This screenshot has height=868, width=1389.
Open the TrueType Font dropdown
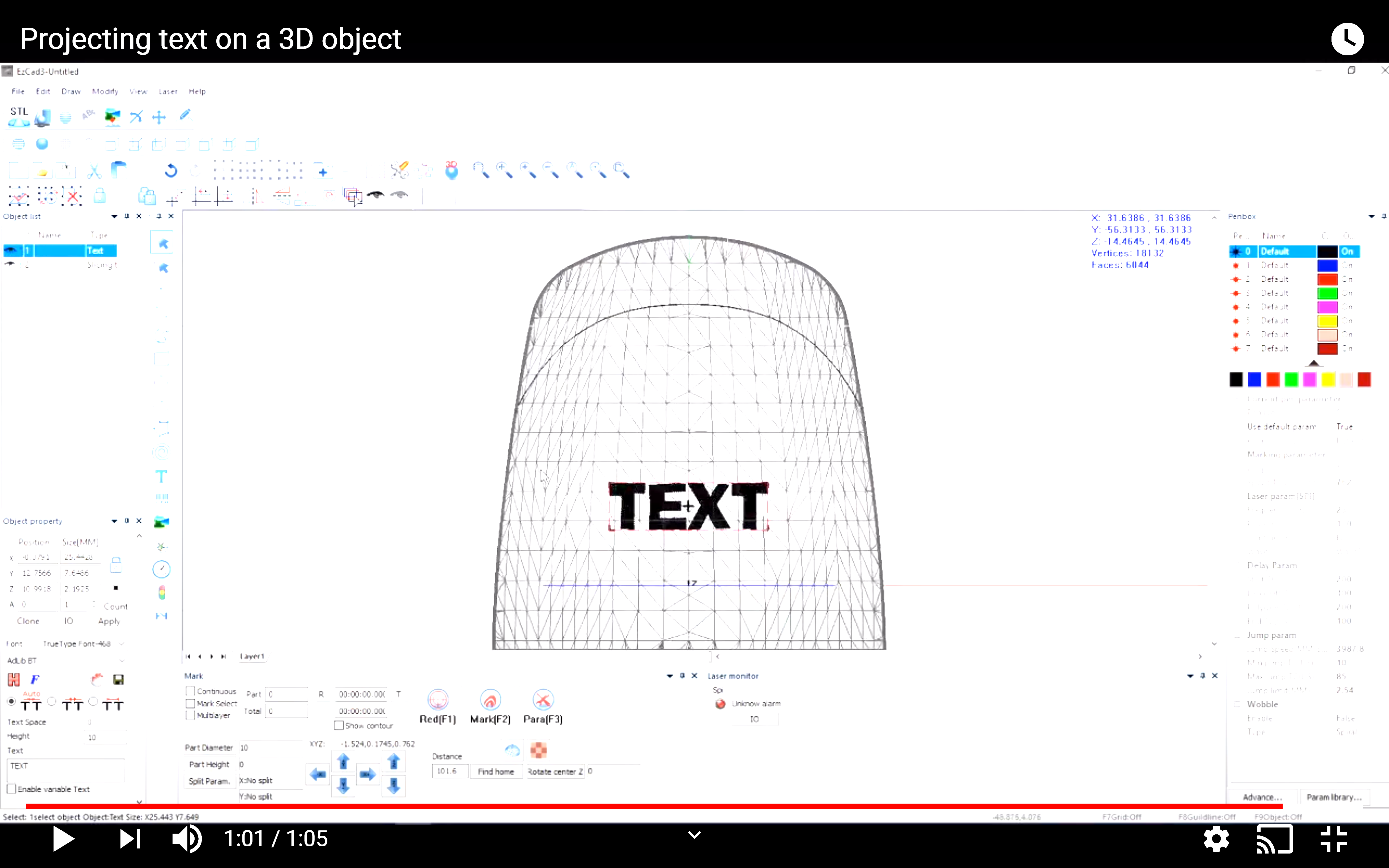[x=122, y=643]
